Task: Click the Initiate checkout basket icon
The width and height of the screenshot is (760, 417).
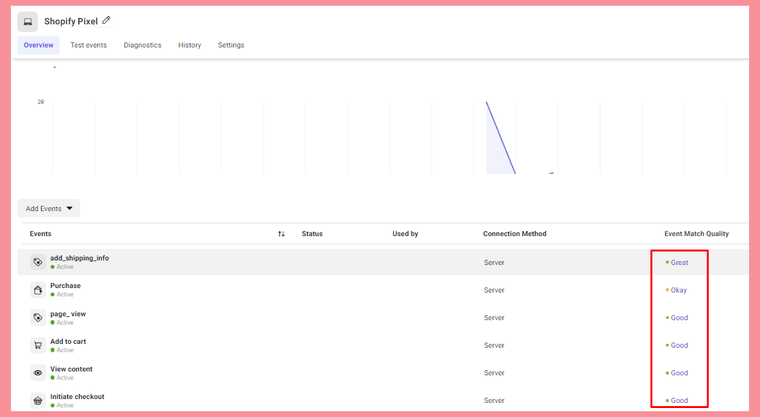Action: pyautogui.click(x=37, y=400)
